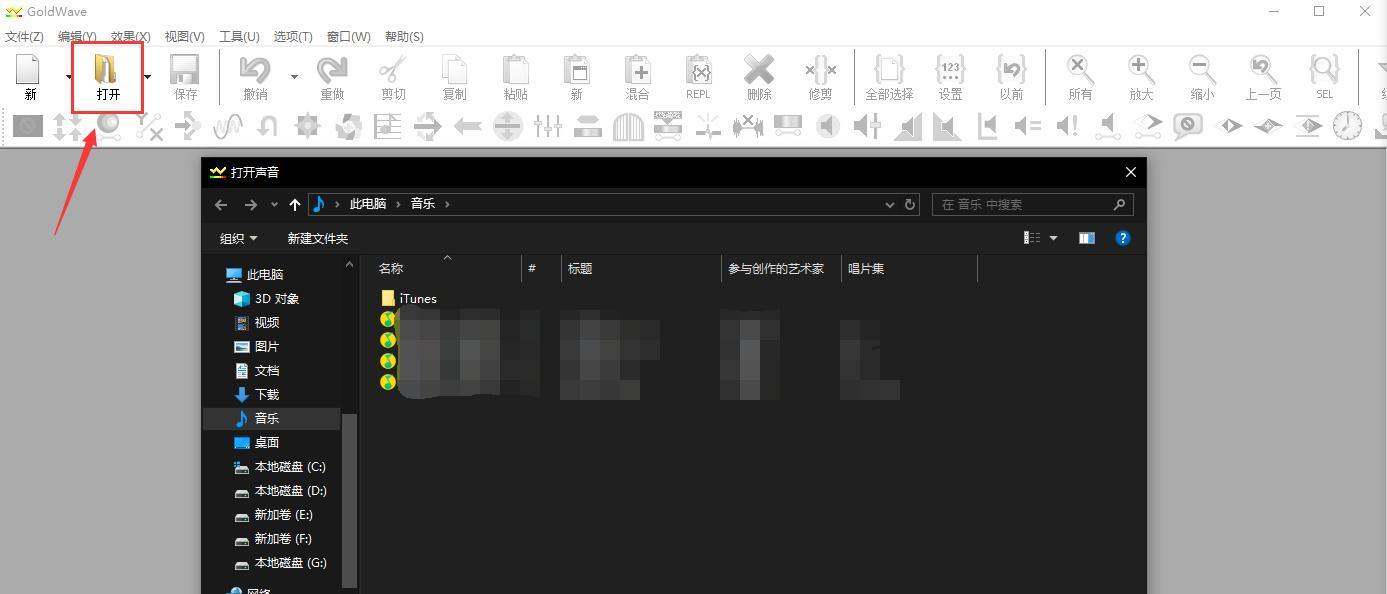Select 3D 对象 in navigation tree
This screenshot has height=594, width=1387.
(276, 298)
